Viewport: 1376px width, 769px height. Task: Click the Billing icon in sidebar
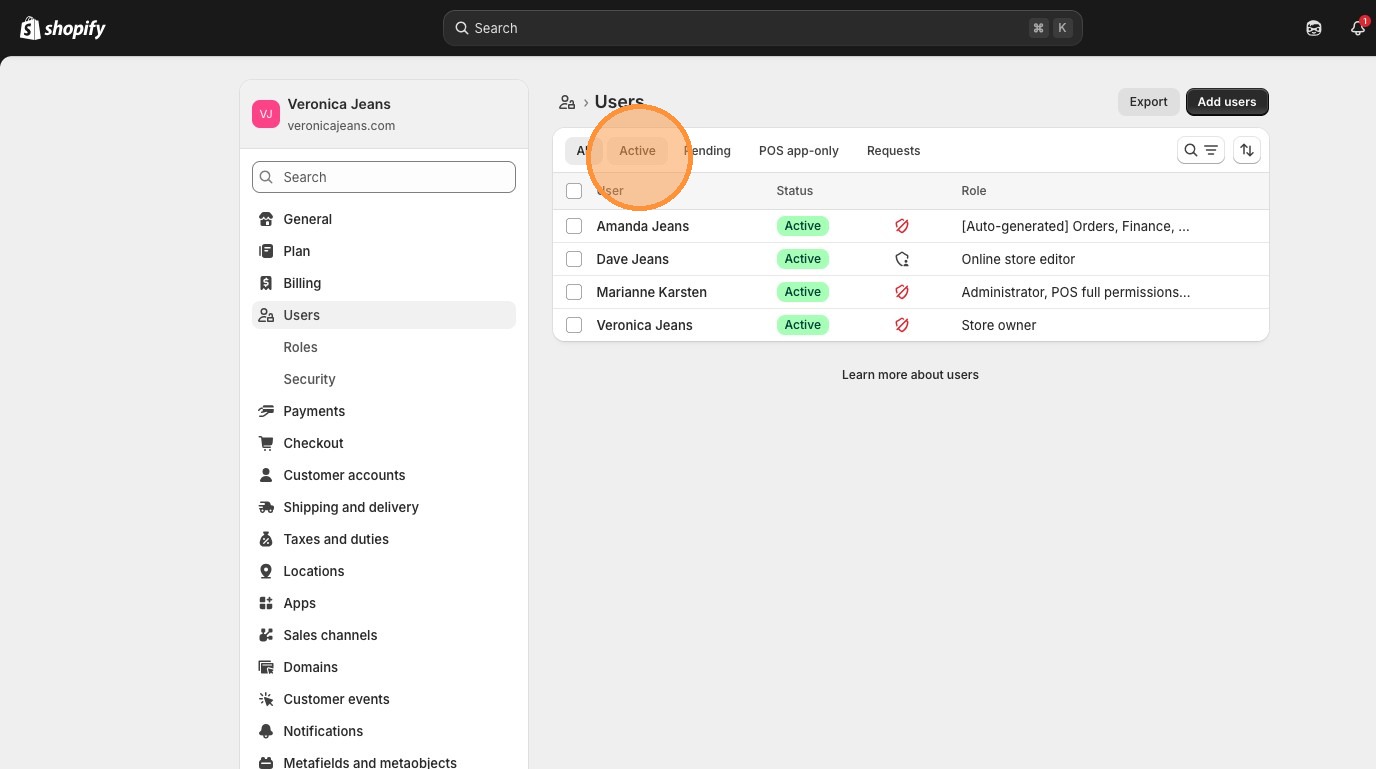266,283
